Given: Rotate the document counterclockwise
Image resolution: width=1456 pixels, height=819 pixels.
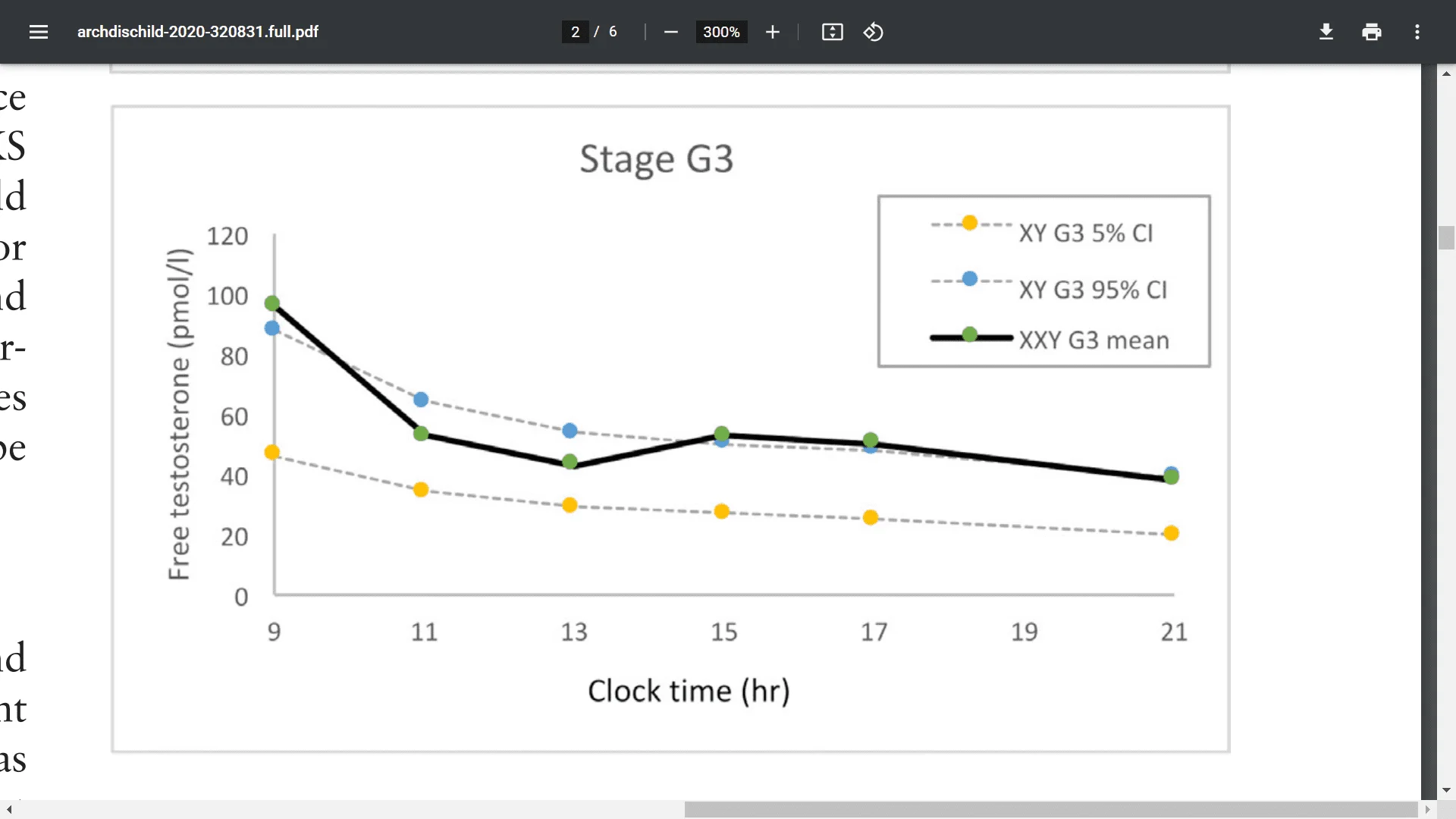Looking at the screenshot, I should click(x=873, y=32).
